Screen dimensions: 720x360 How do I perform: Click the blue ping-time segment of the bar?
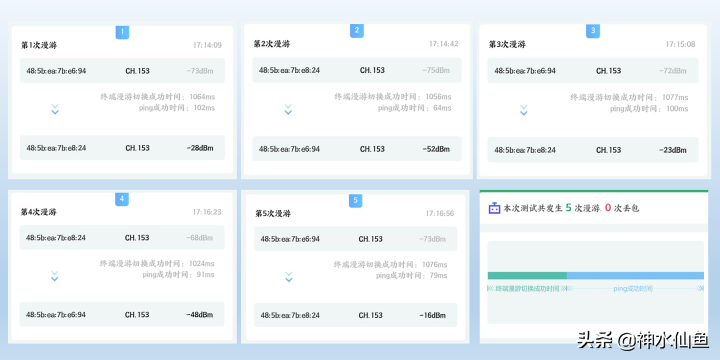(636, 276)
